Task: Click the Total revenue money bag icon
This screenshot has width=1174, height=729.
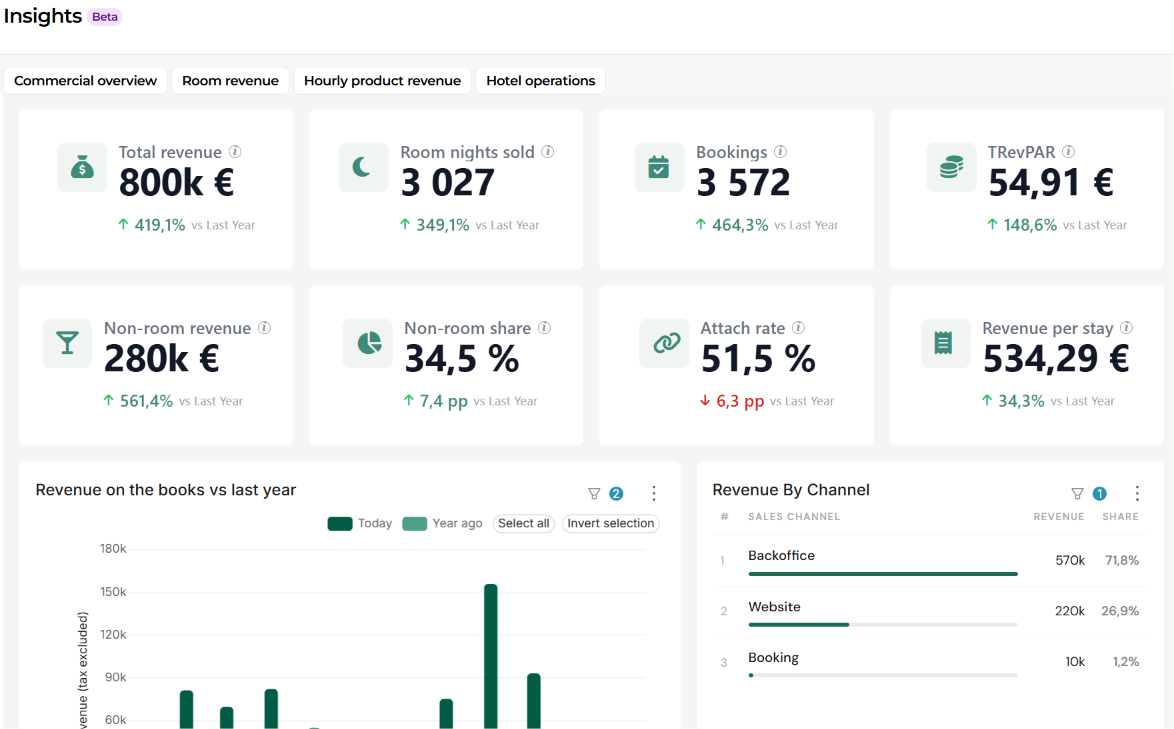Action: (82, 168)
